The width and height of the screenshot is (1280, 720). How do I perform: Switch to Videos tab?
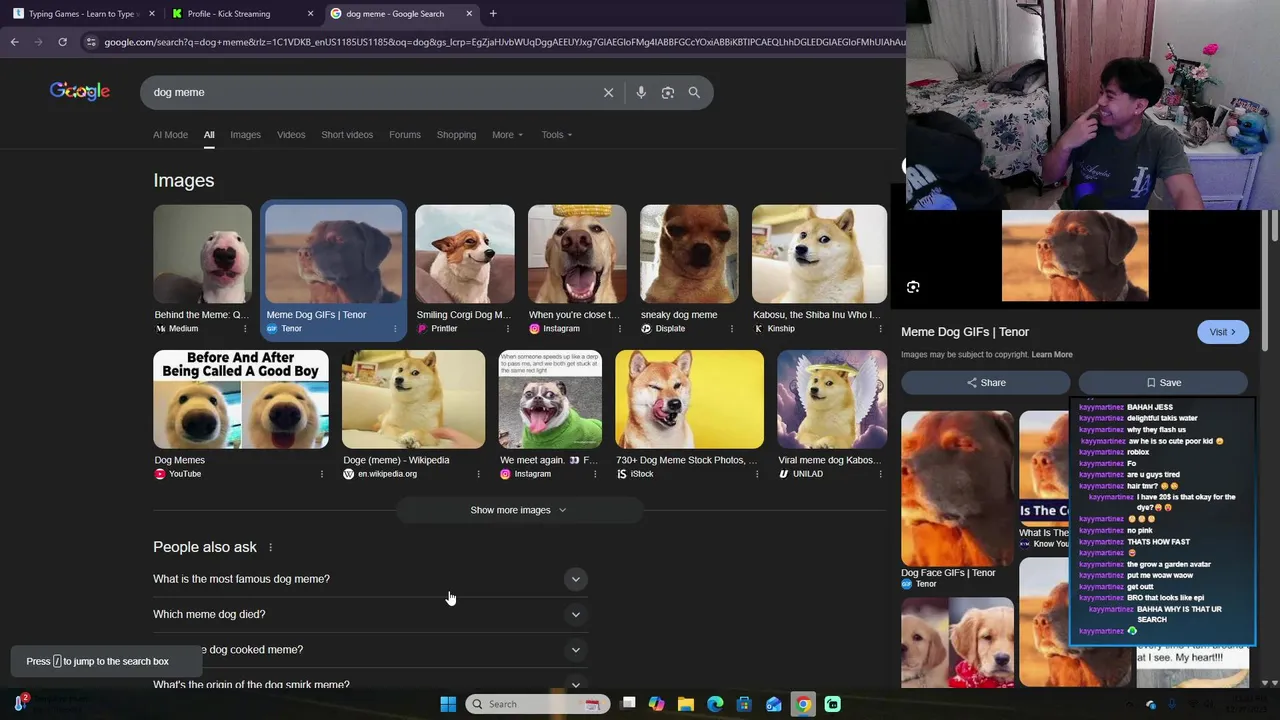tap(291, 135)
